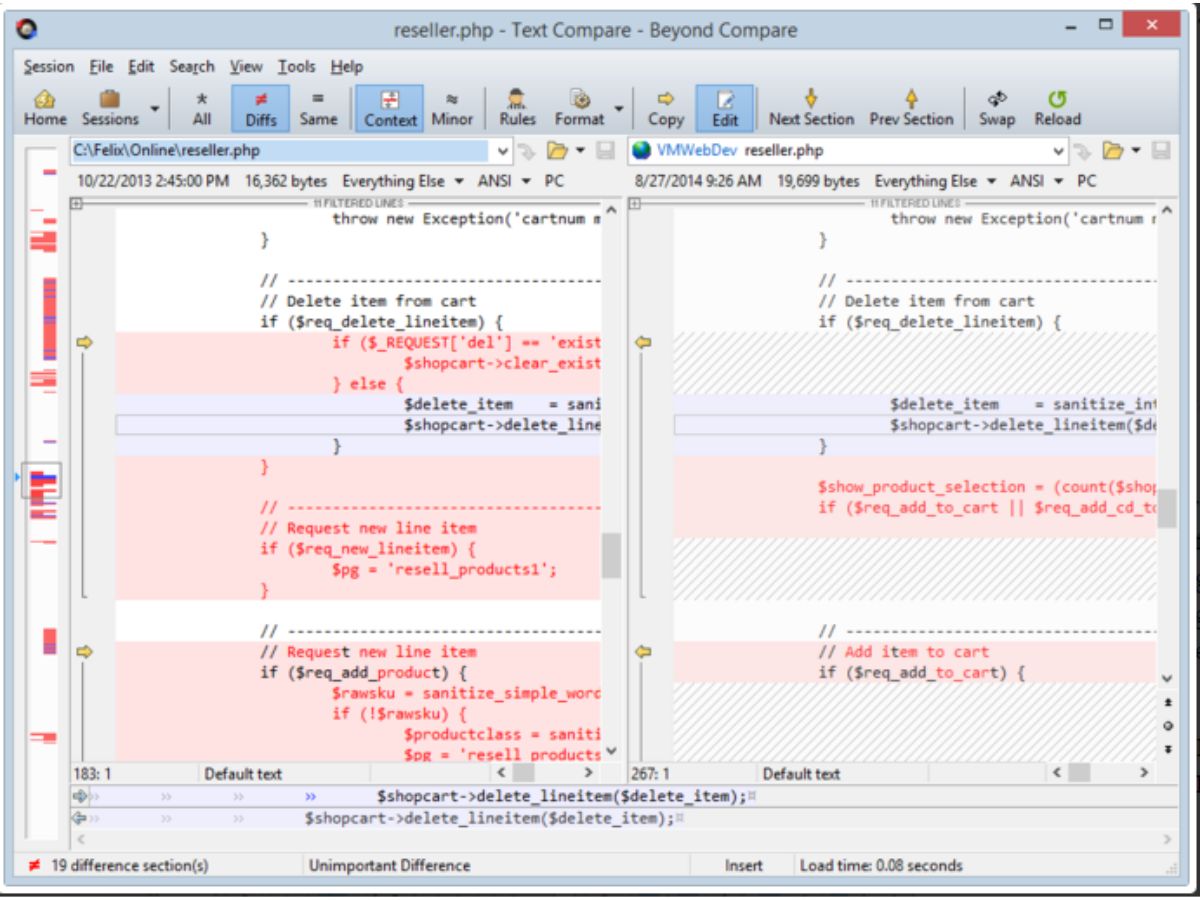Click the left arrow icon of lower detail line
The width and height of the screenshot is (1200, 900).
click(x=80, y=818)
